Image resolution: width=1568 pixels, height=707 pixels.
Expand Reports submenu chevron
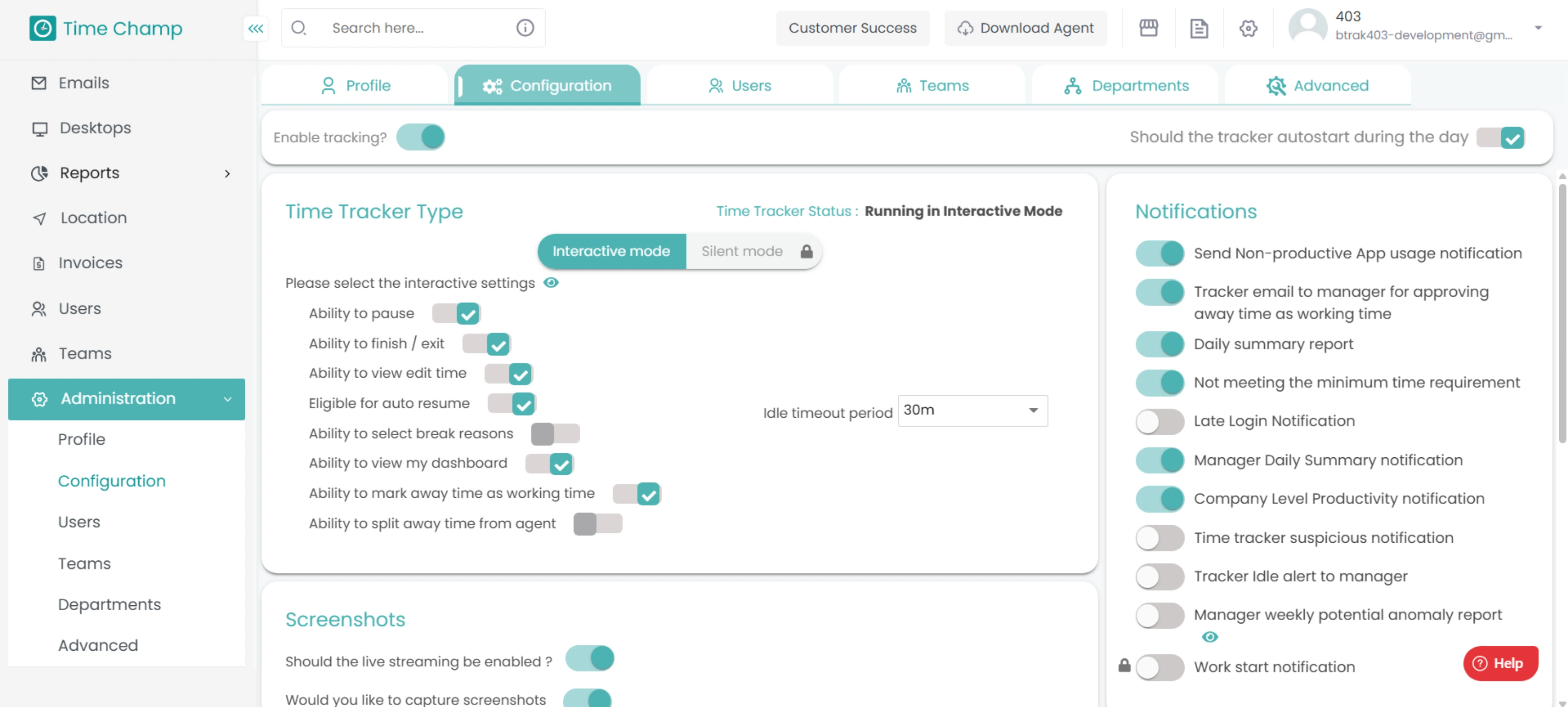pyautogui.click(x=227, y=173)
